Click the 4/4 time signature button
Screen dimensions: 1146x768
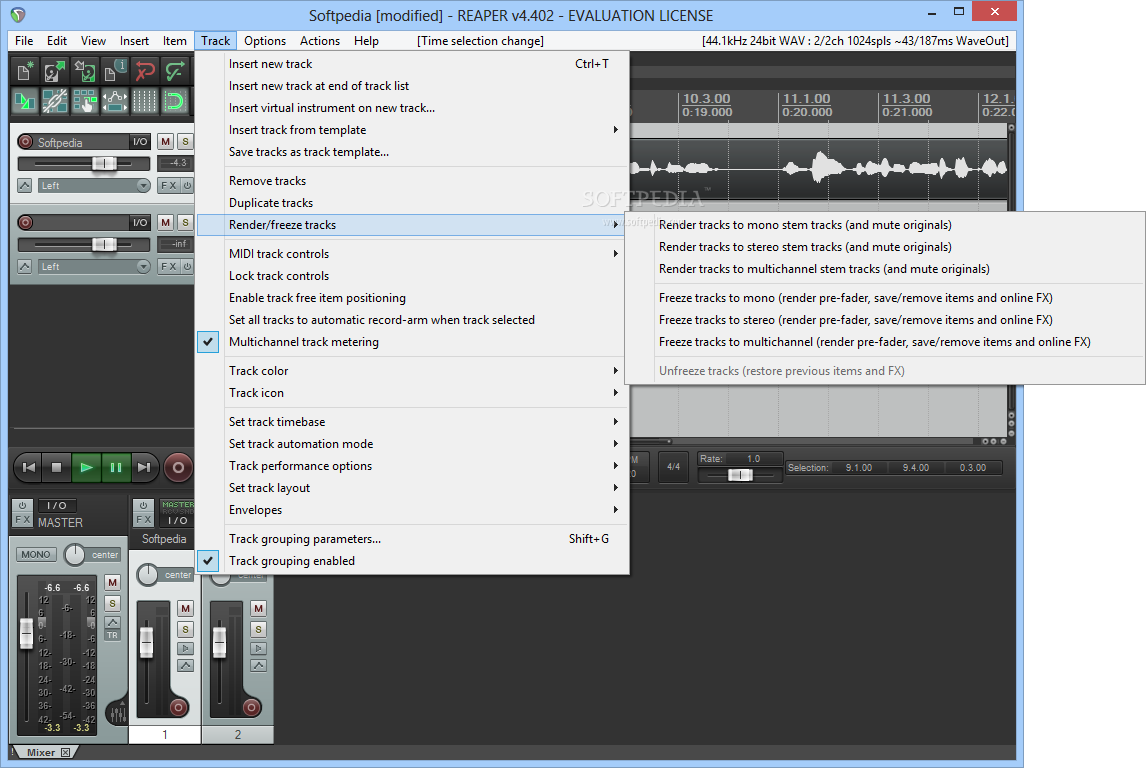(674, 467)
